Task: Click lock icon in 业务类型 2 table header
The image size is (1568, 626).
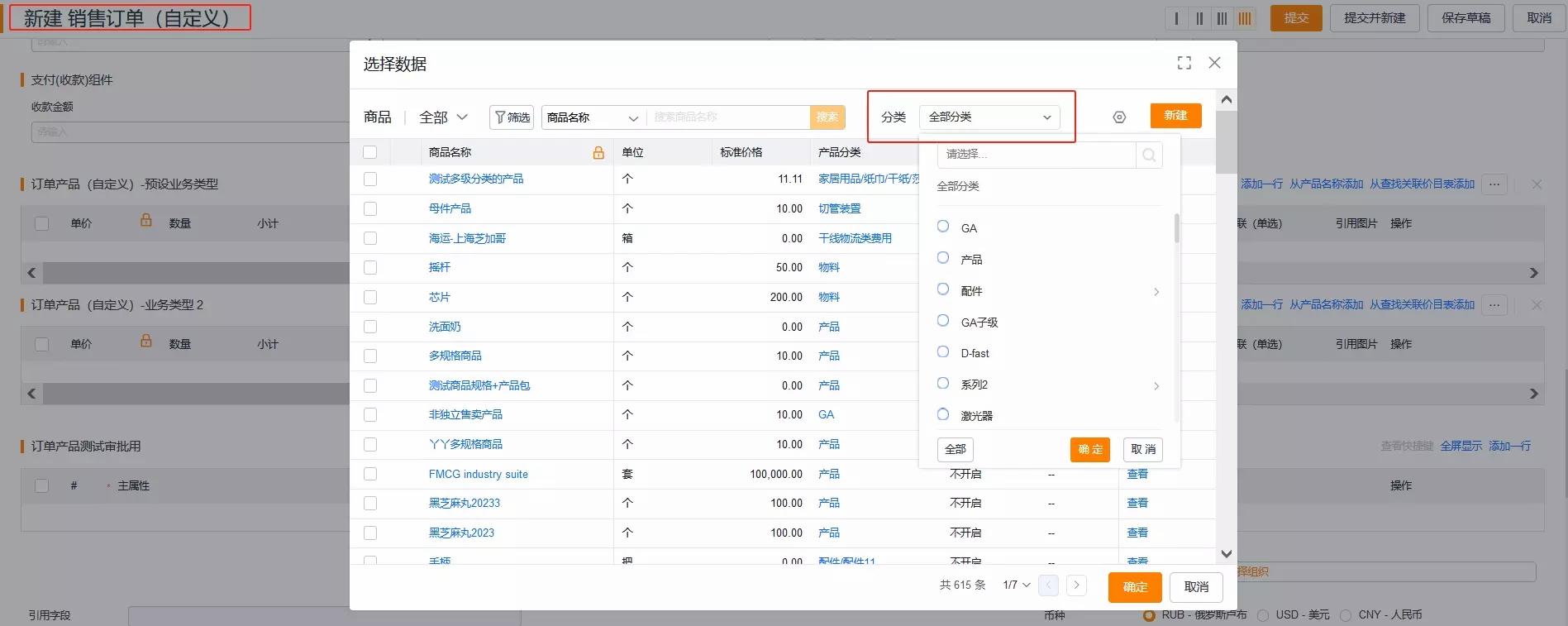Action: (x=146, y=341)
